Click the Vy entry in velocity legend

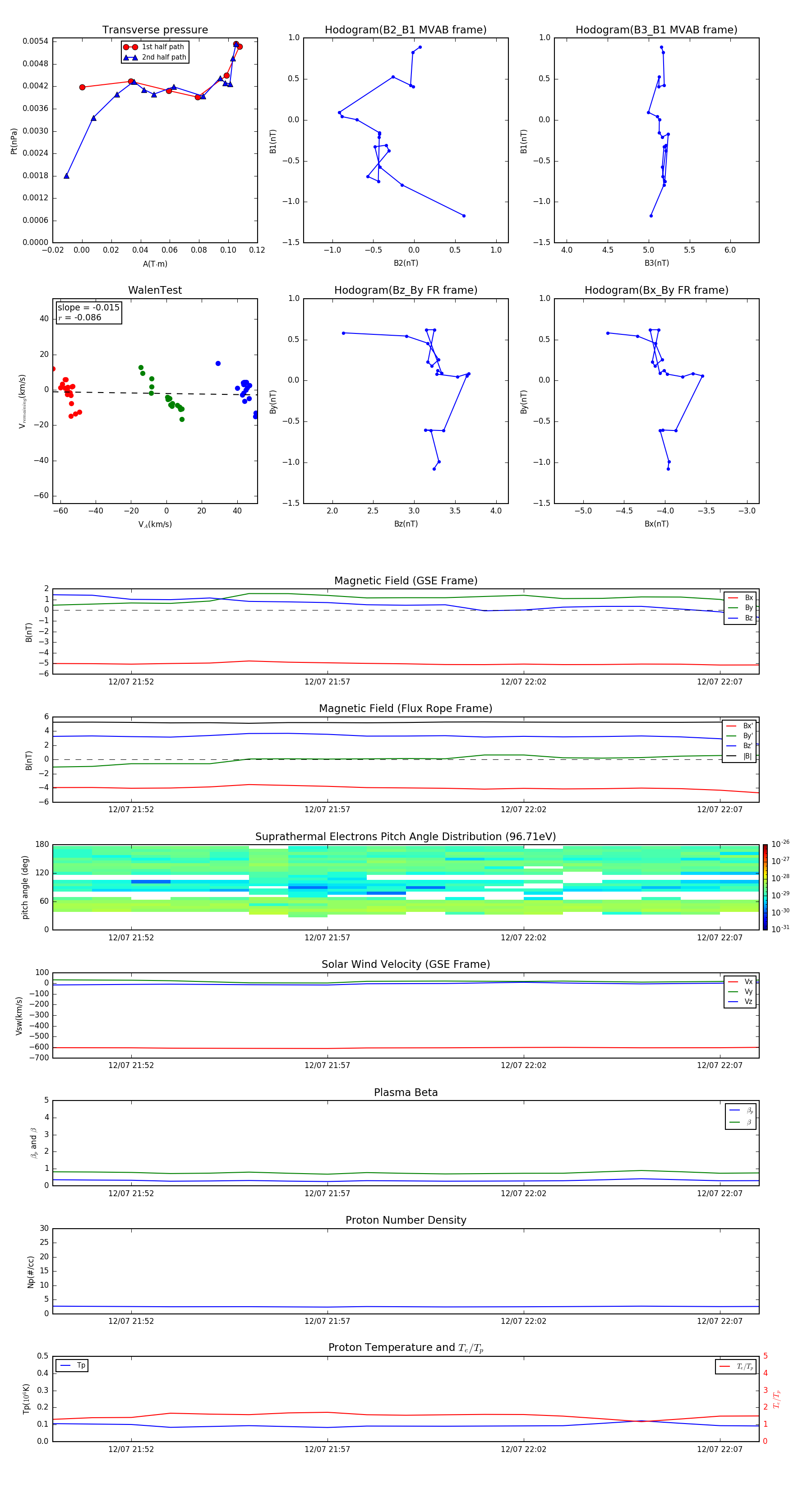[x=740, y=991]
